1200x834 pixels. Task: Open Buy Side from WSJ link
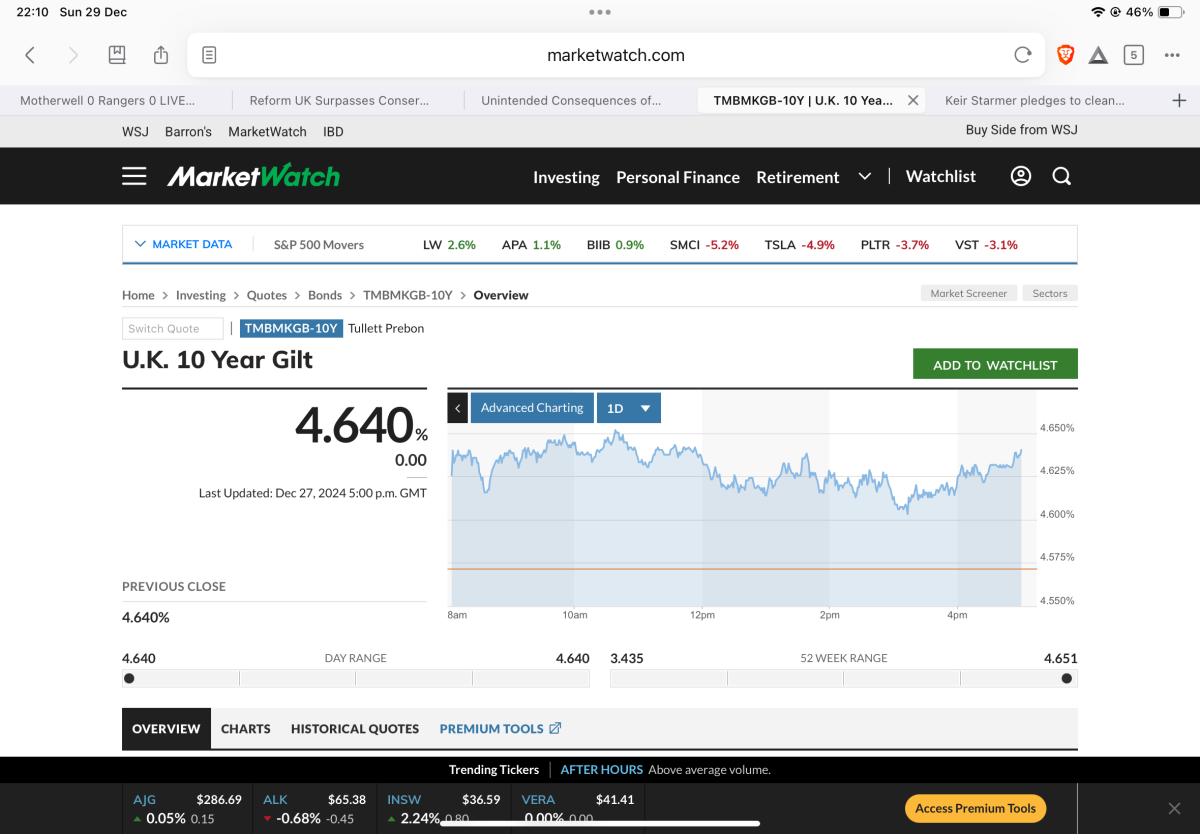pyautogui.click(x=1022, y=130)
